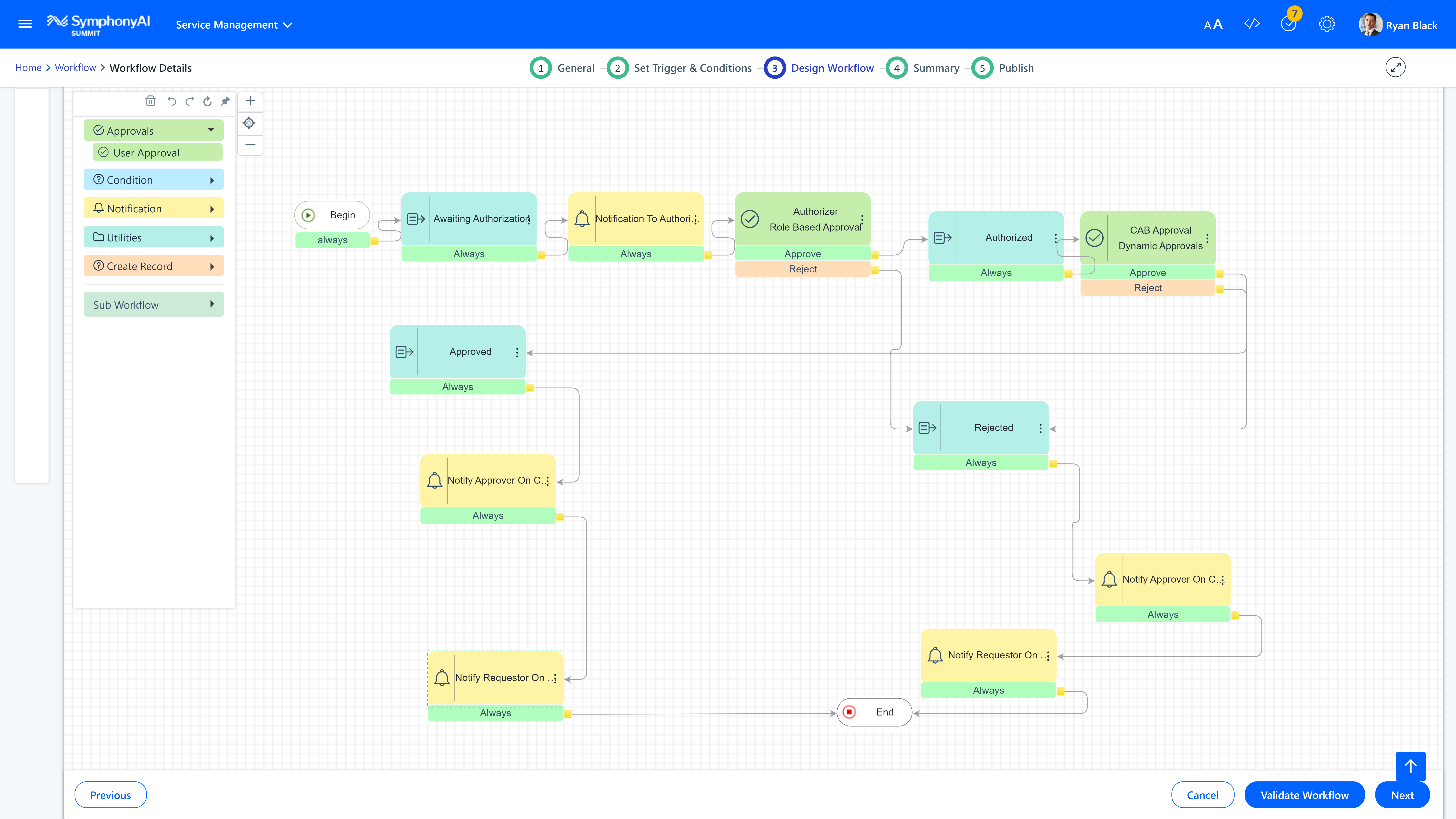
Task: Click the refresh icon in palette toolbar
Action: [207, 101]
